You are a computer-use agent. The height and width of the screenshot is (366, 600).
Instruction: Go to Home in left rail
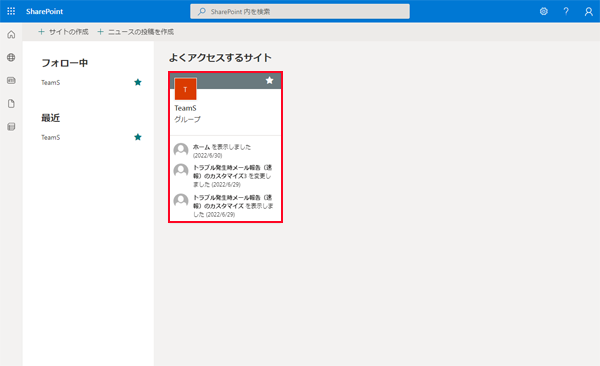[x=11, y=35]
